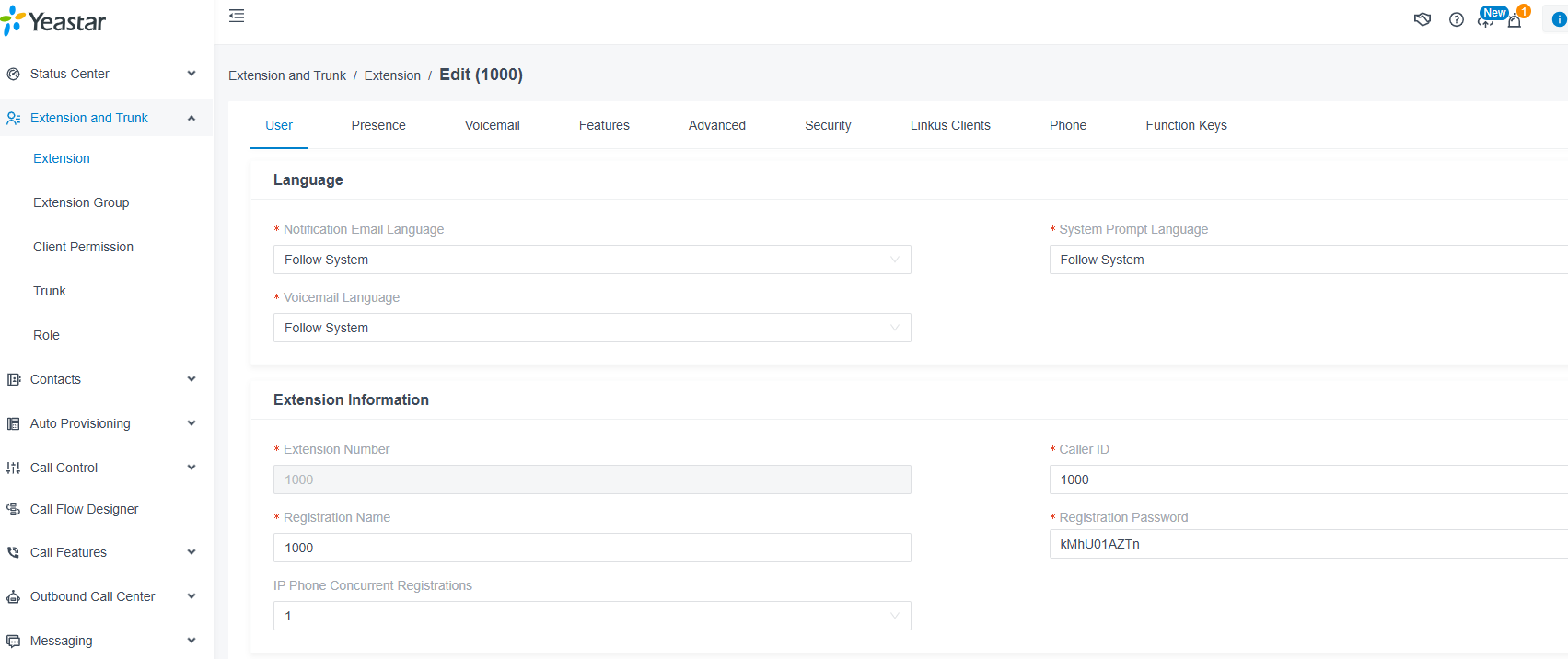Open the Features tab
The height and width of the screenshot is (659, 1568).
(604, 125)
